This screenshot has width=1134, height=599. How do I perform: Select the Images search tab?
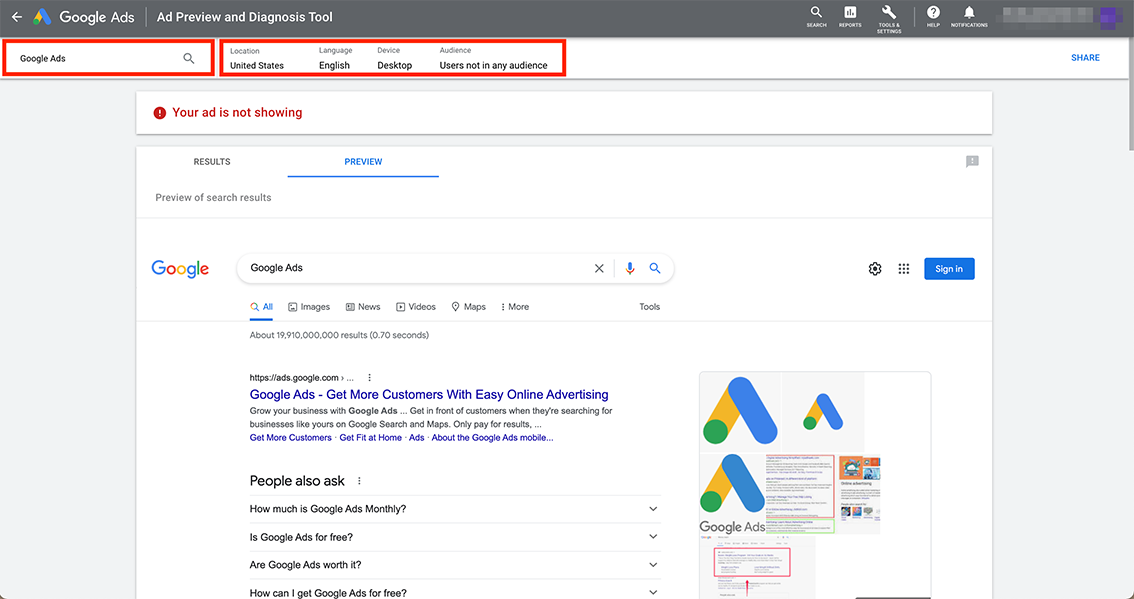(x=309, y=307)
